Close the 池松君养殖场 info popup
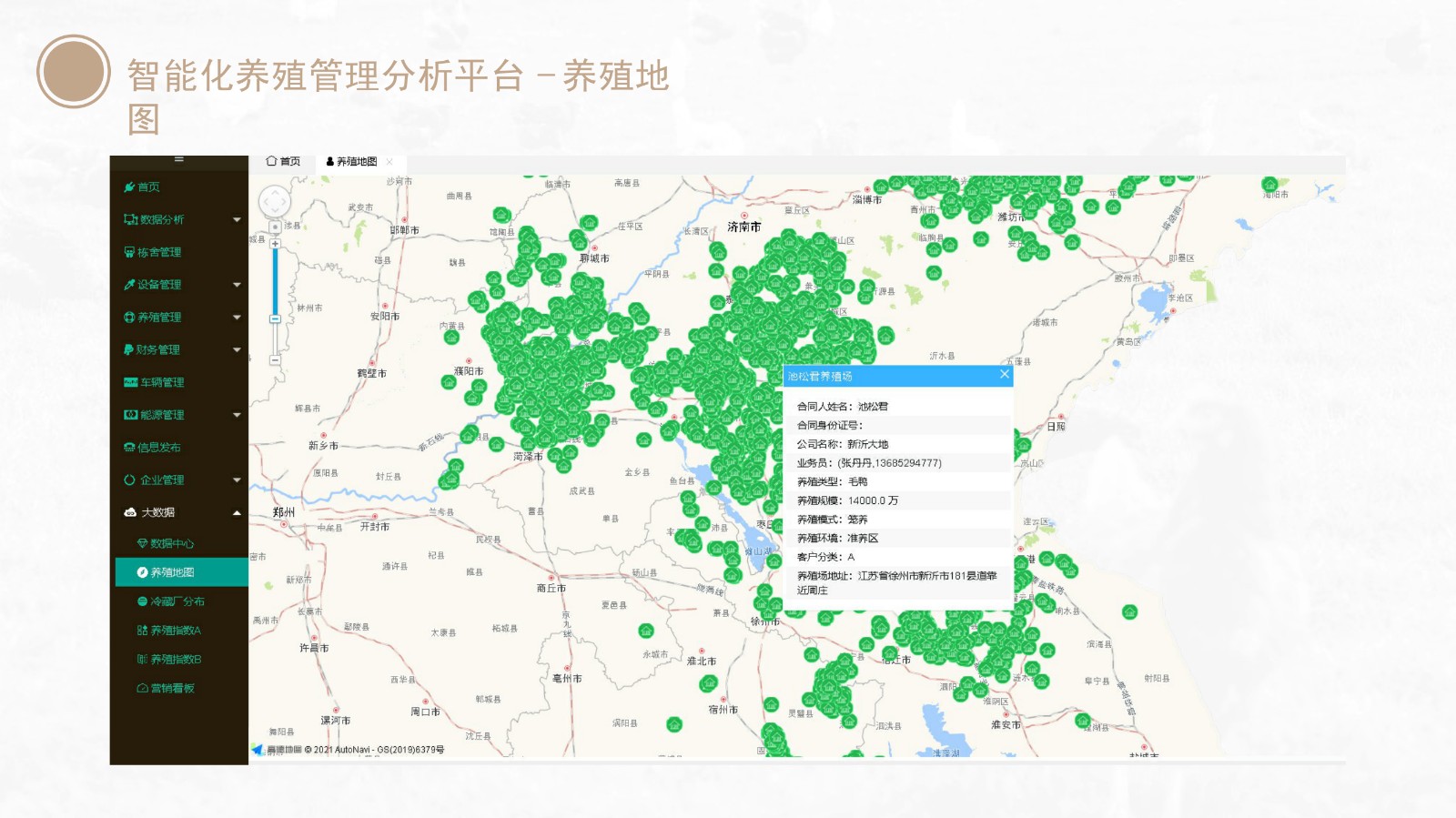Viewport: 1456px width, 818px height. tap(1005, 375)
